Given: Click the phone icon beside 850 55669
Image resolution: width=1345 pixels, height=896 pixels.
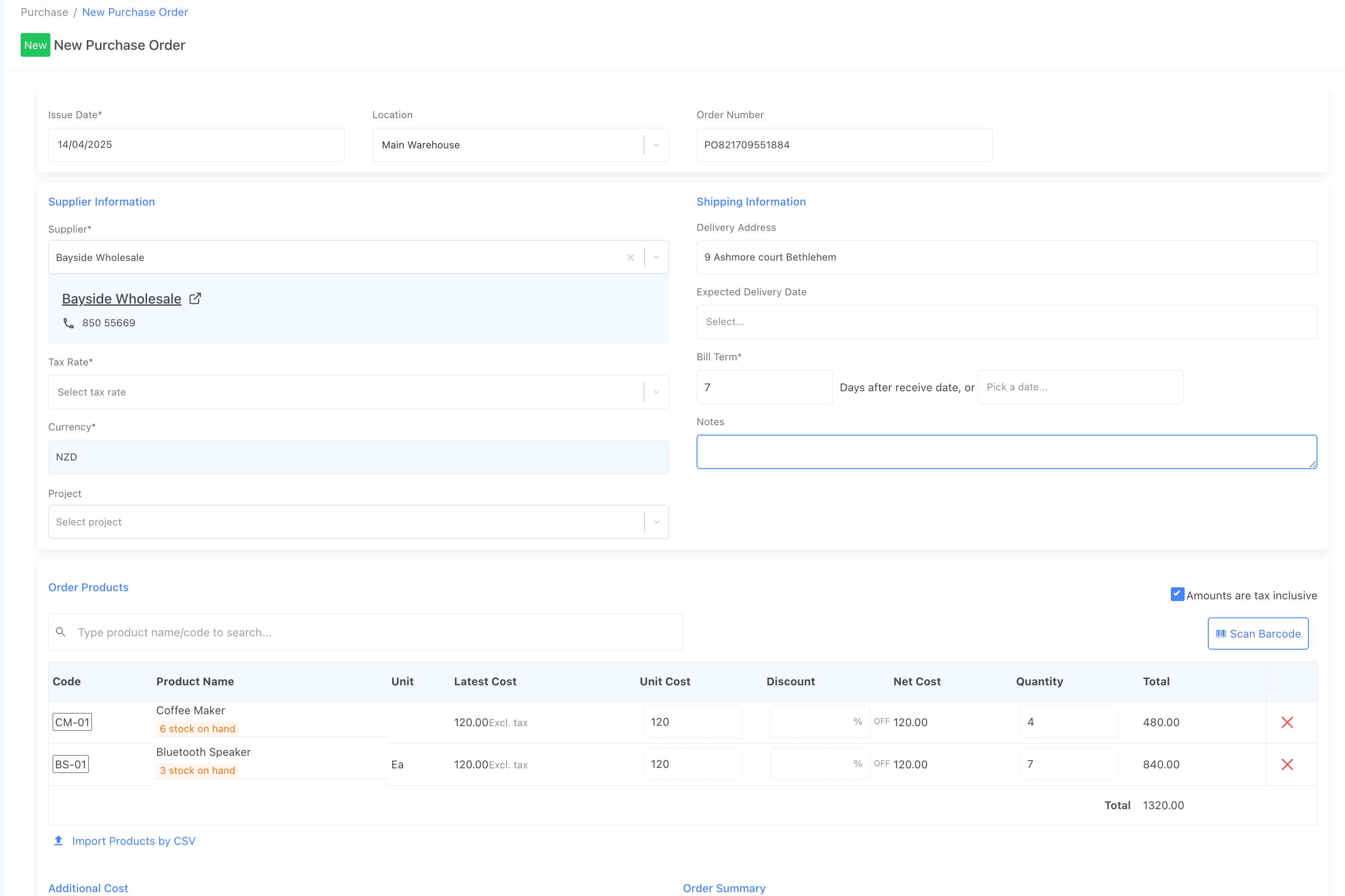Looking at the screenshot, I should pyautogui.click(x=68, y=323).
